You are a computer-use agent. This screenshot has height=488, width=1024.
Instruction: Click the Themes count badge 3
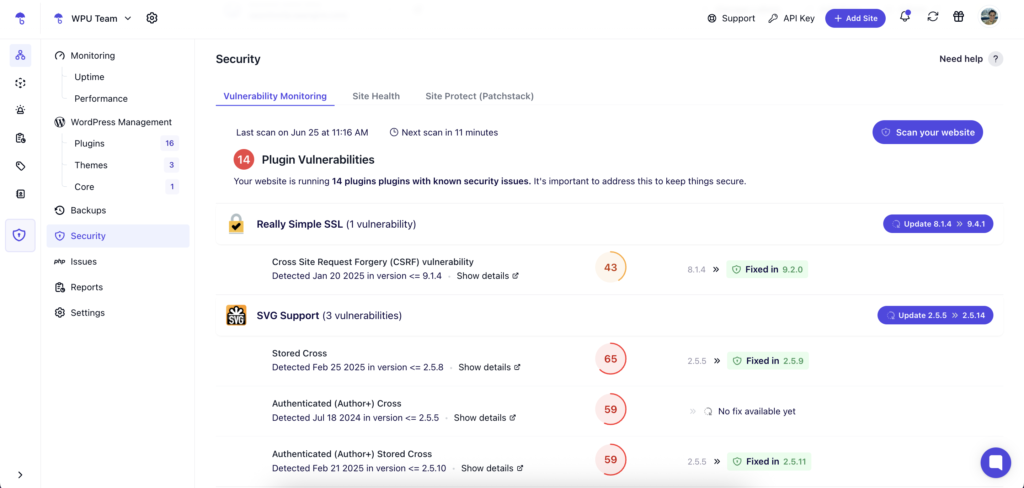pos(172,165)
